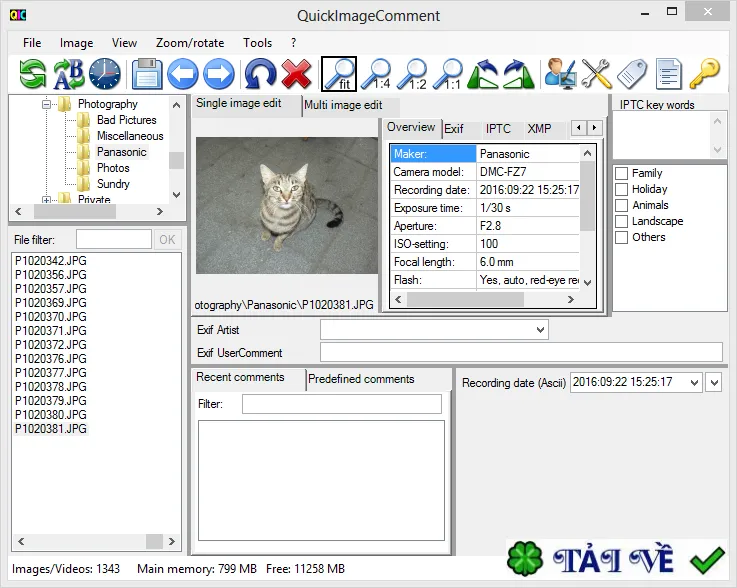Screen dimensions: 737x588
Task: Click the OK button beside File filter
Action: 167,240
